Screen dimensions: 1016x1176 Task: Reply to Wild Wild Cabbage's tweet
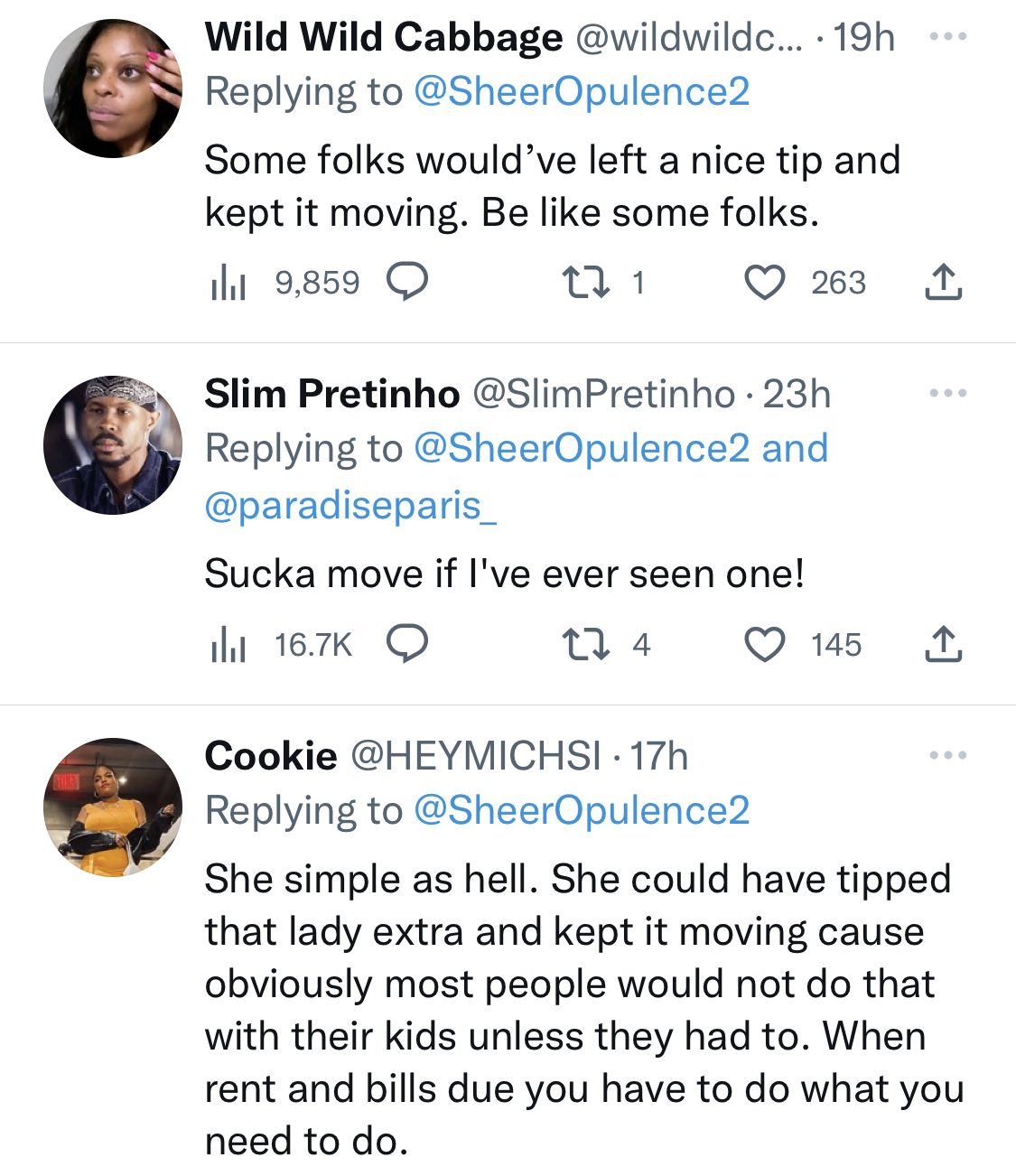click(407, 282)
